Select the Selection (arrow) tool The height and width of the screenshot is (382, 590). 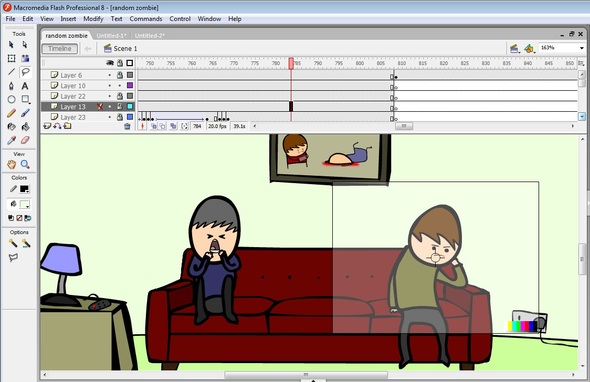click(x=11, y=45)
